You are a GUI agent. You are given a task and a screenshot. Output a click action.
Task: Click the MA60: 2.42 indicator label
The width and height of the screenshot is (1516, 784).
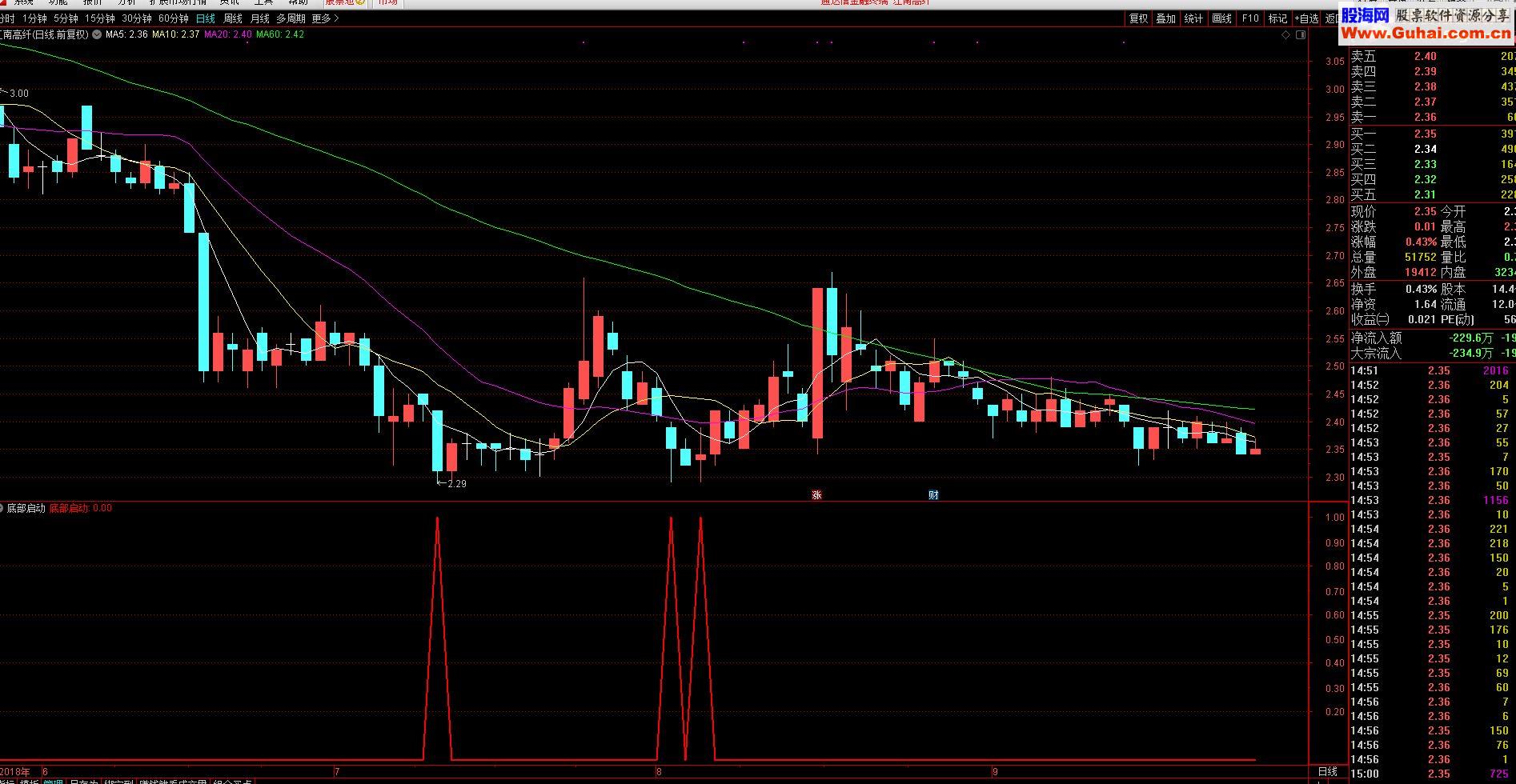(x=280, y=34)
